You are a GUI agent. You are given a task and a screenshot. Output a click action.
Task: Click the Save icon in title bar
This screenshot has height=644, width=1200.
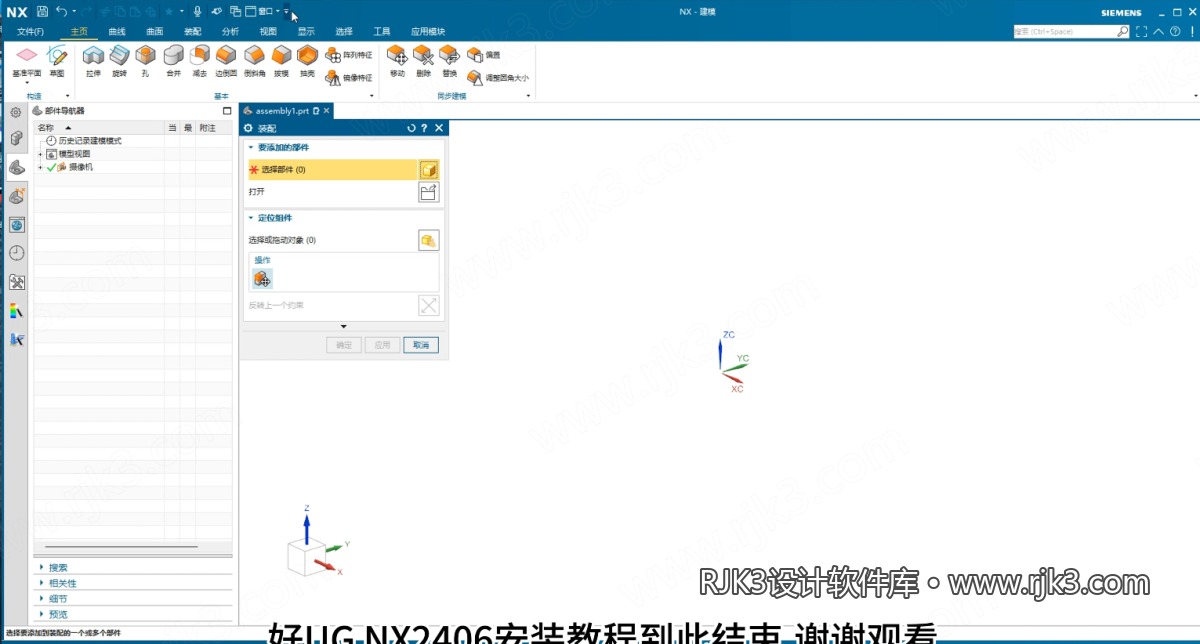coord(42,12)
